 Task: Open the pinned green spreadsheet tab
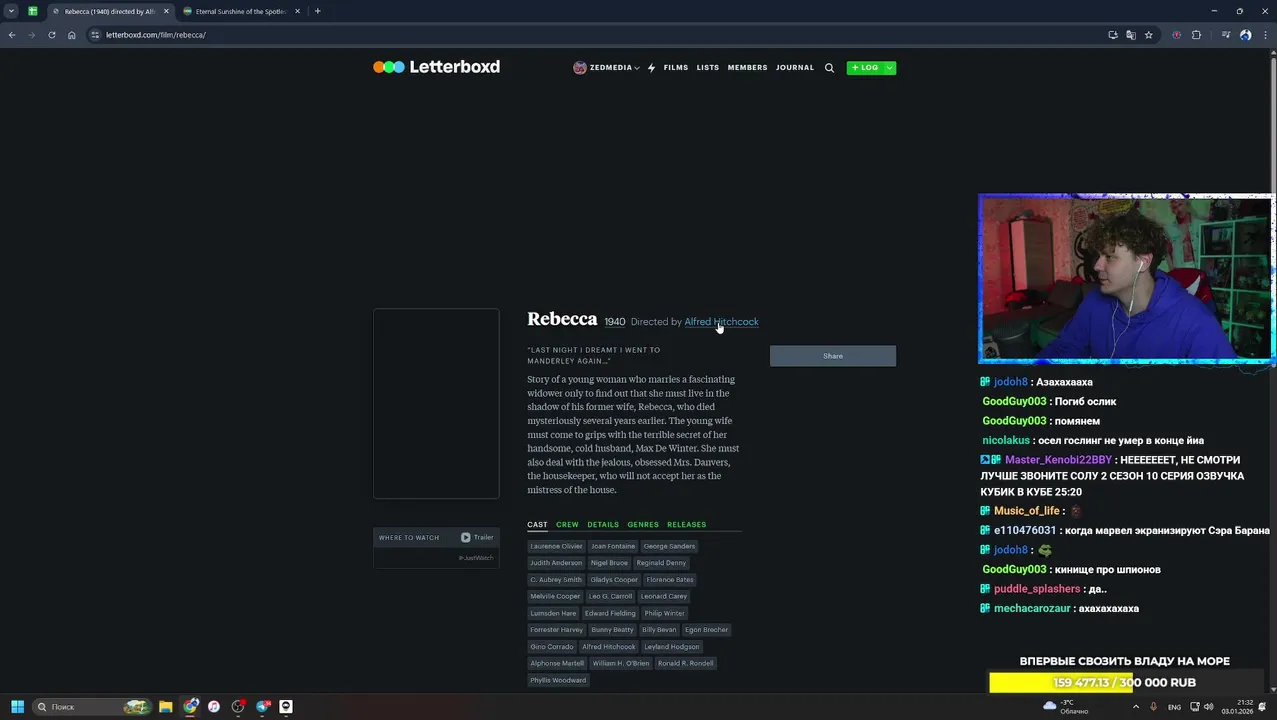[33, 11]
